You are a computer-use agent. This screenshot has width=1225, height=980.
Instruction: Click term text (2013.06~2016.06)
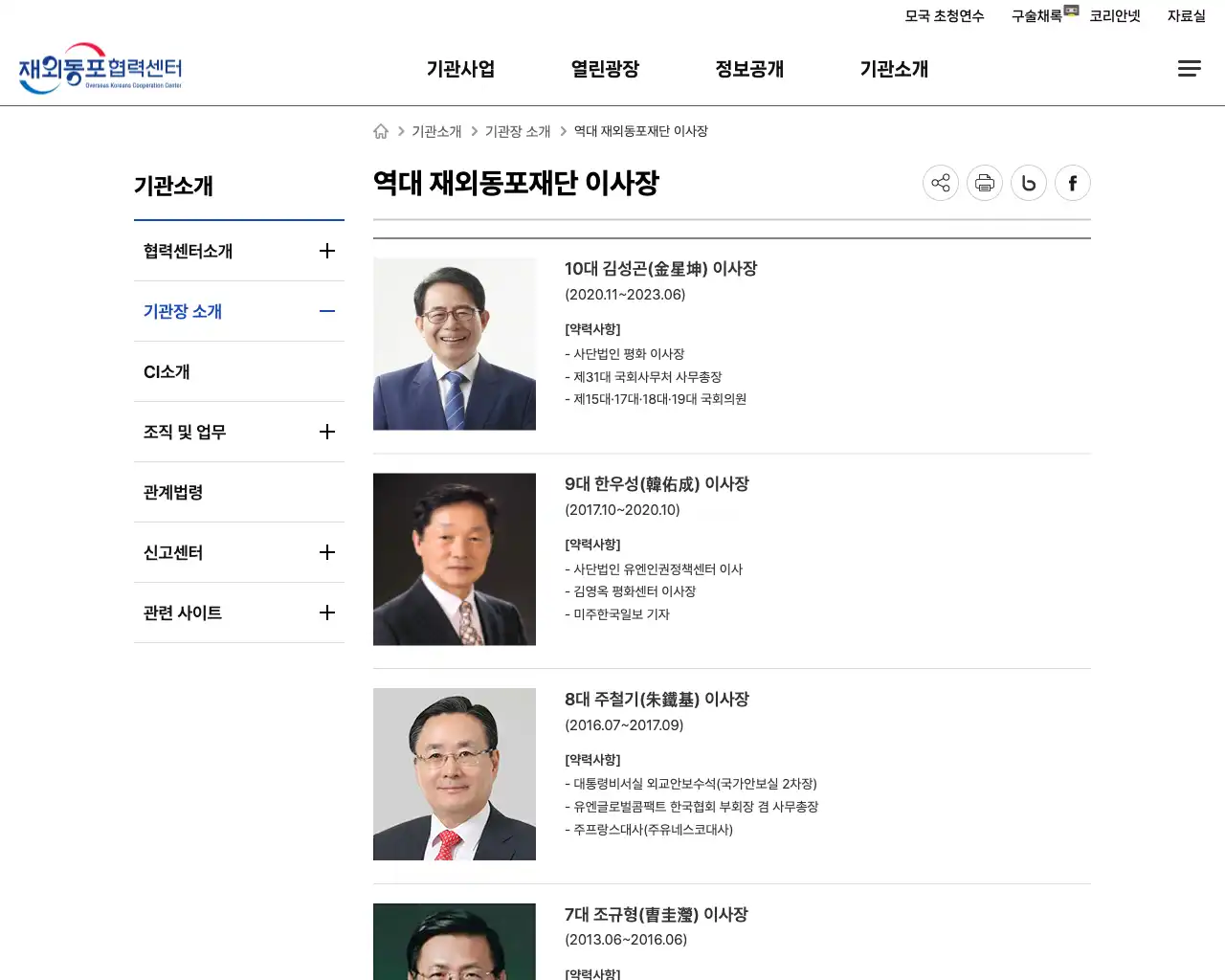click(626, 940)
